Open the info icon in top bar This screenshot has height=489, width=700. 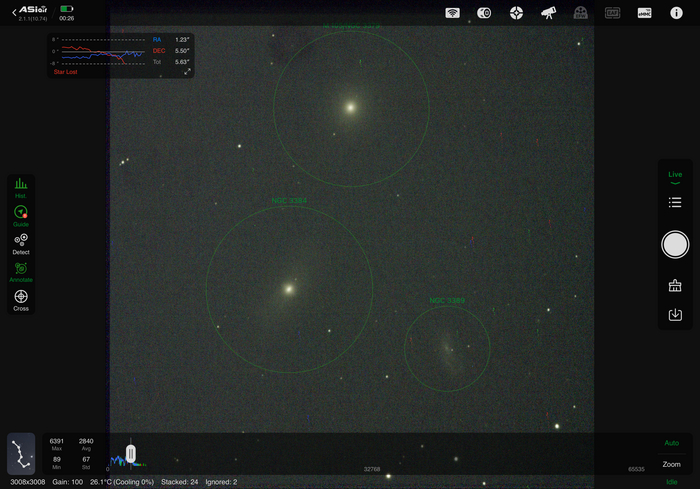point(675,13)
